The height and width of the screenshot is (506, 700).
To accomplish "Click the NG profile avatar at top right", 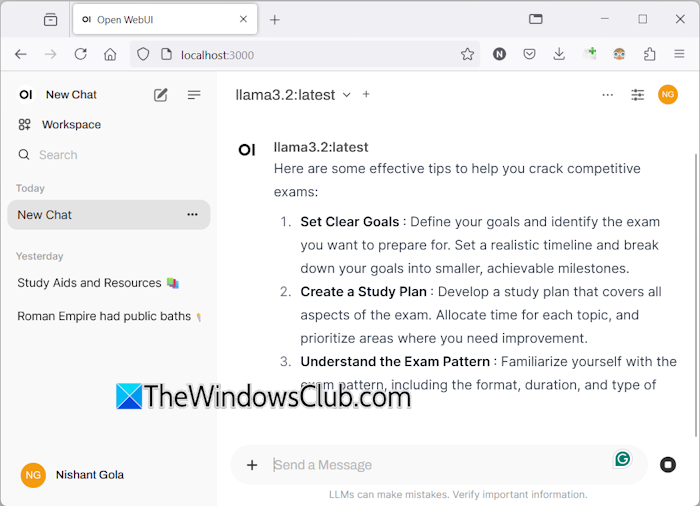I will click(668, 95).
